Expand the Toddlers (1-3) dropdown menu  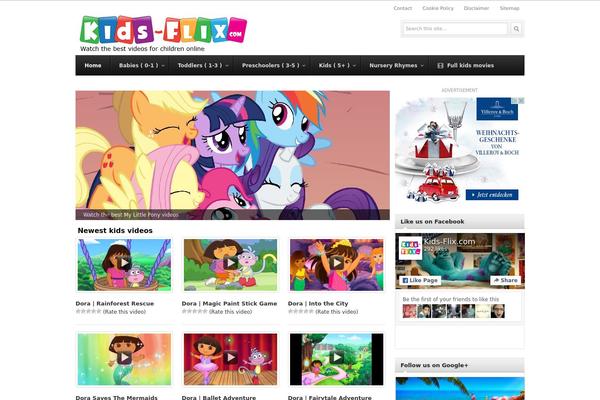(x=203, y=65)
